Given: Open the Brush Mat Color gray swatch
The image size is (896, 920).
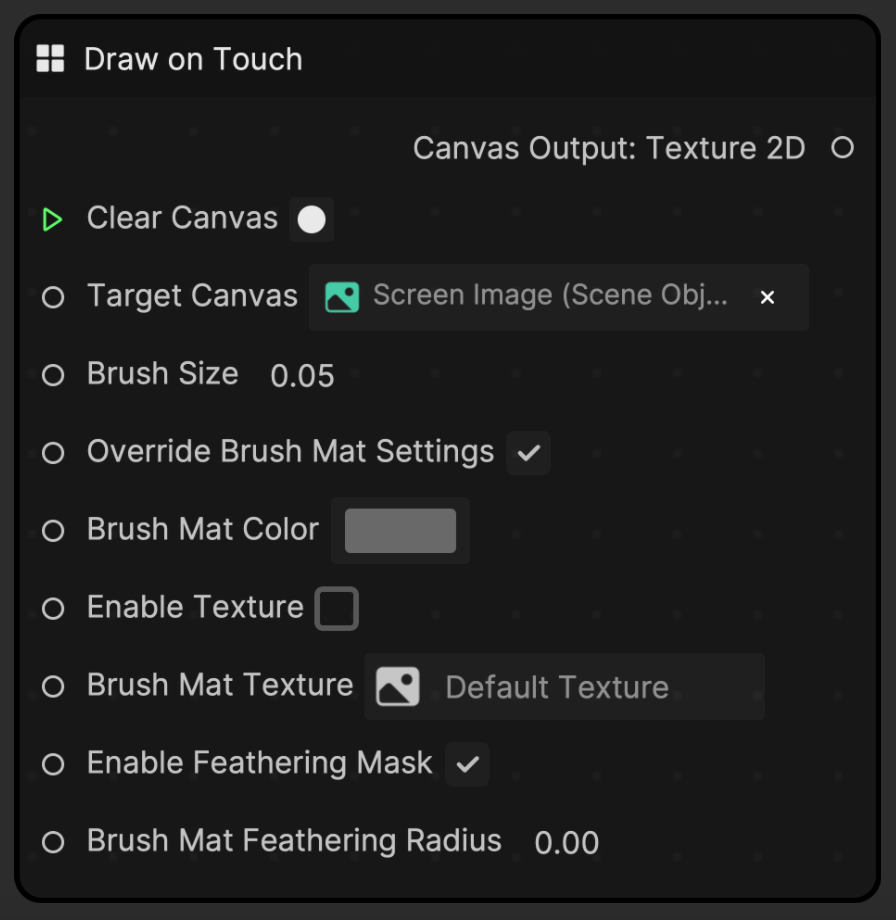Looking at the screenshot, I should point(400,530).
